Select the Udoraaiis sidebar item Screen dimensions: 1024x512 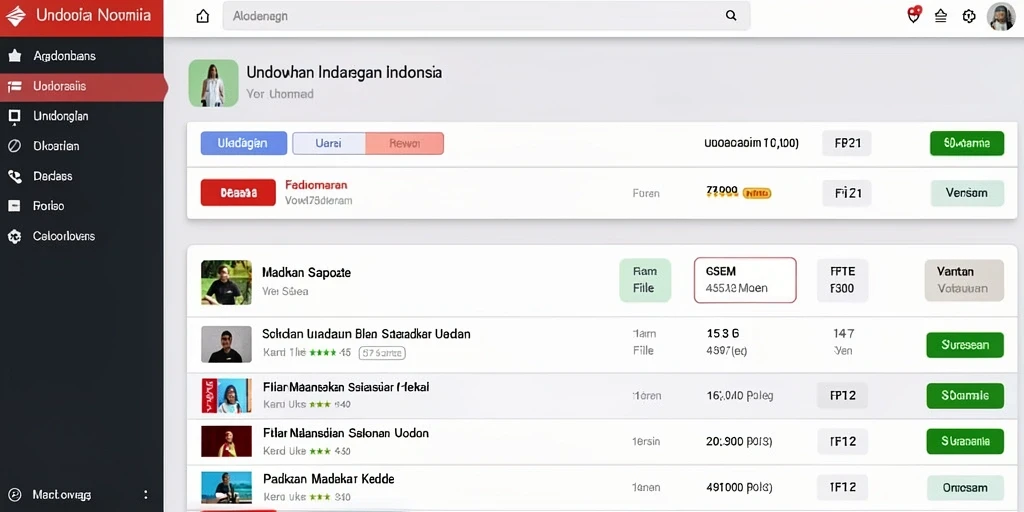coord(82,86)
